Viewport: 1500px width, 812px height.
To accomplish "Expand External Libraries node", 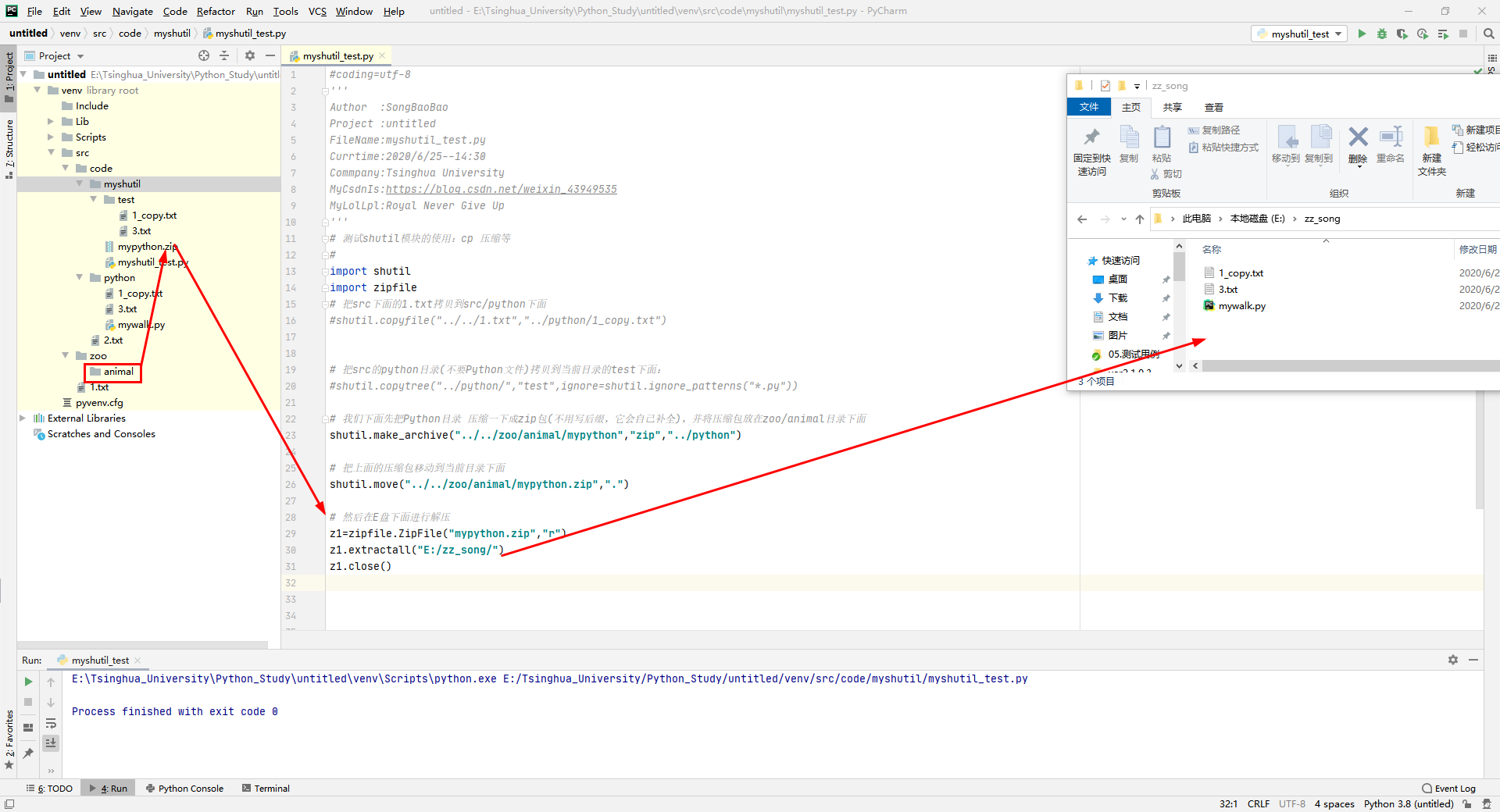I will [x=23, y=418].
